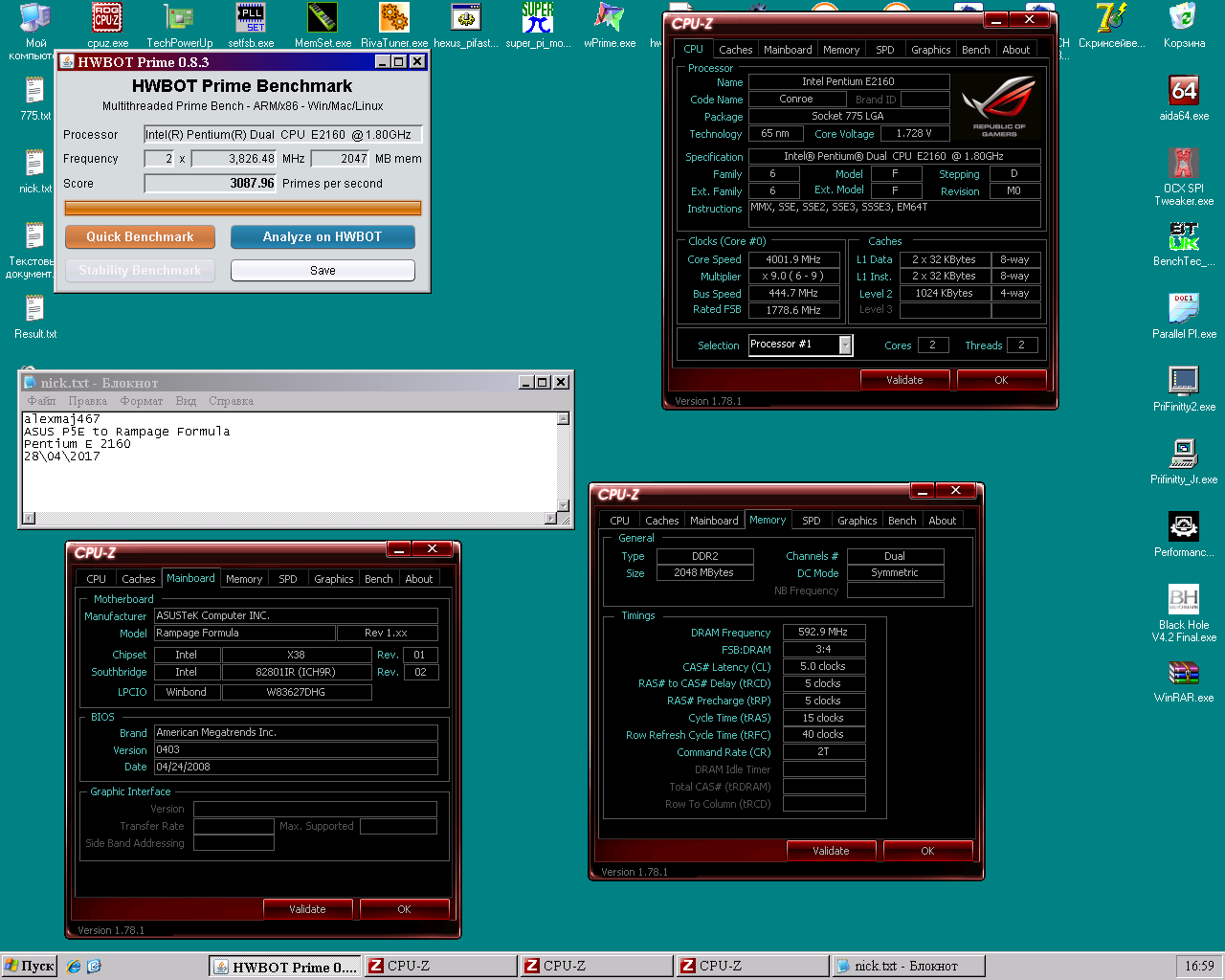
Task: Open hexus_pifast desktop icon
Action: 466,26
